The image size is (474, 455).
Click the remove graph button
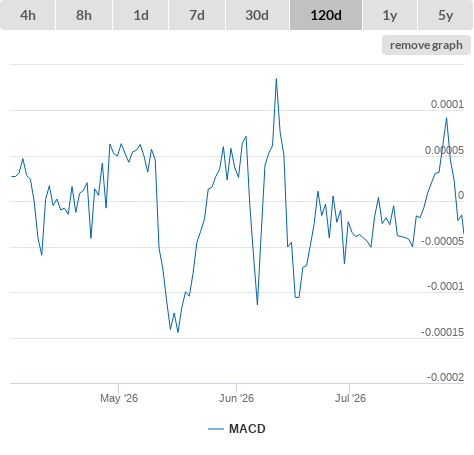426,45
